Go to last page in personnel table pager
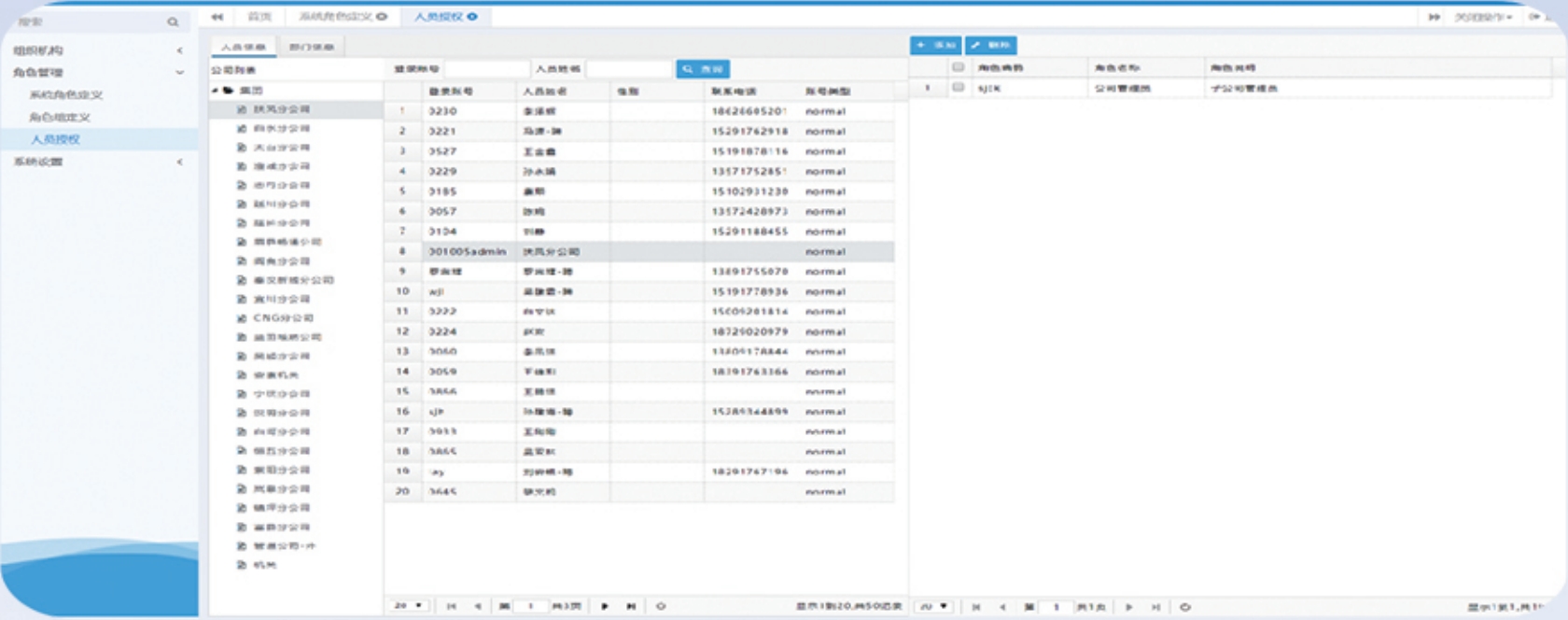The height and width of the screenshot is (620, 1568). point(631,606)
